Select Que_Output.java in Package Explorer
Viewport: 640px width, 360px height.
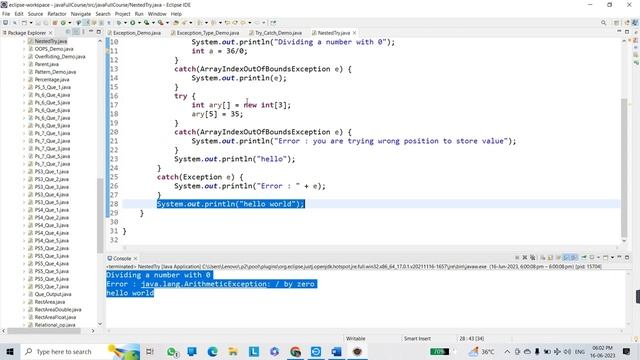53,294
